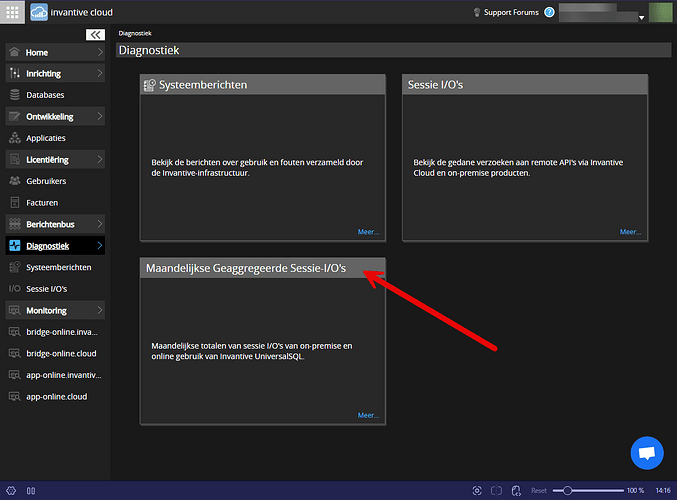This screenshot has width=677, height=500.
Task: Click Meer... link on Sessie I/O's card
Action: click(x=630, y=232)
